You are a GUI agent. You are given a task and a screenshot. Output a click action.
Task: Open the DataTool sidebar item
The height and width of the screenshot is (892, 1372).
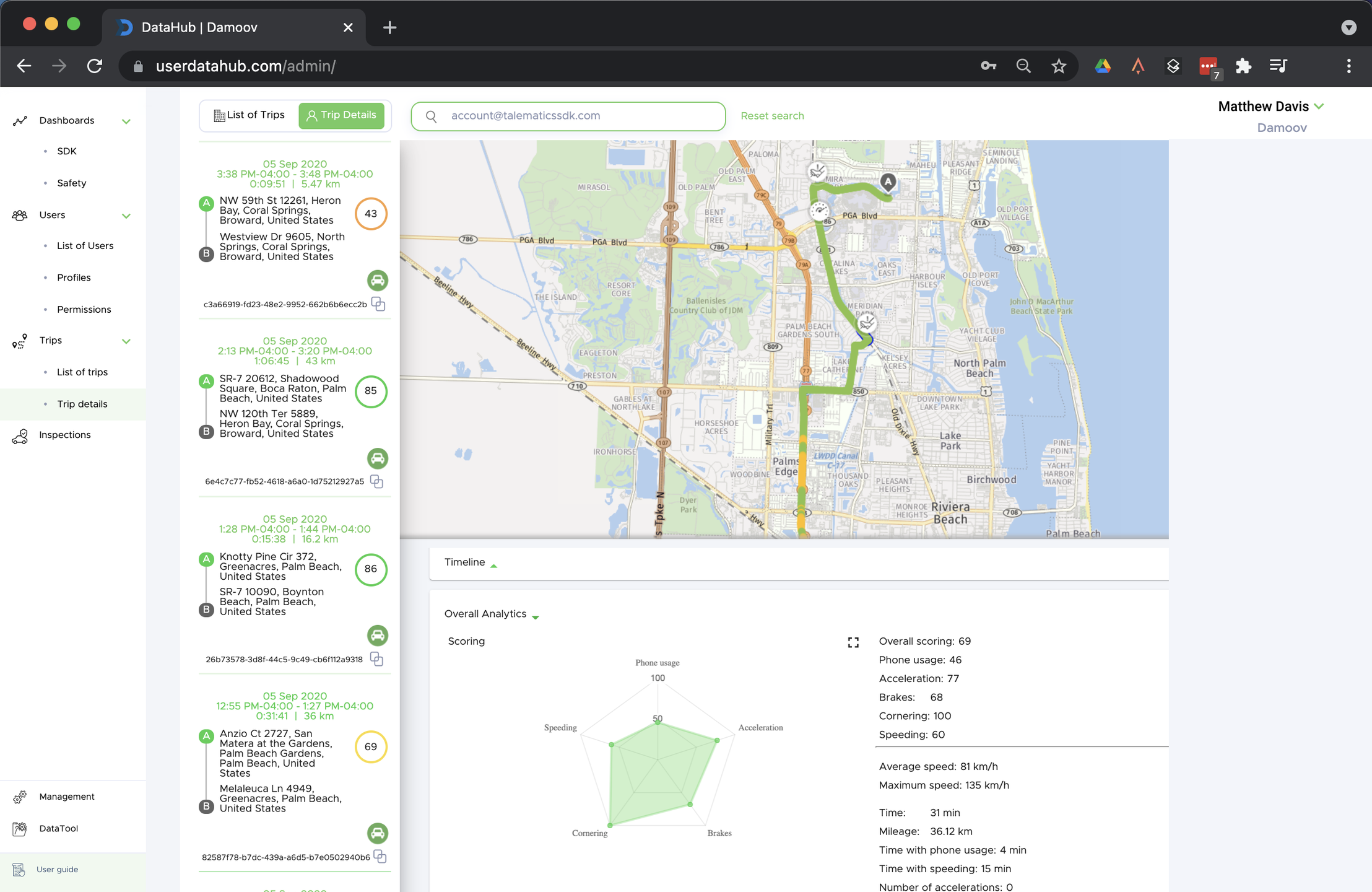(58, 828)
